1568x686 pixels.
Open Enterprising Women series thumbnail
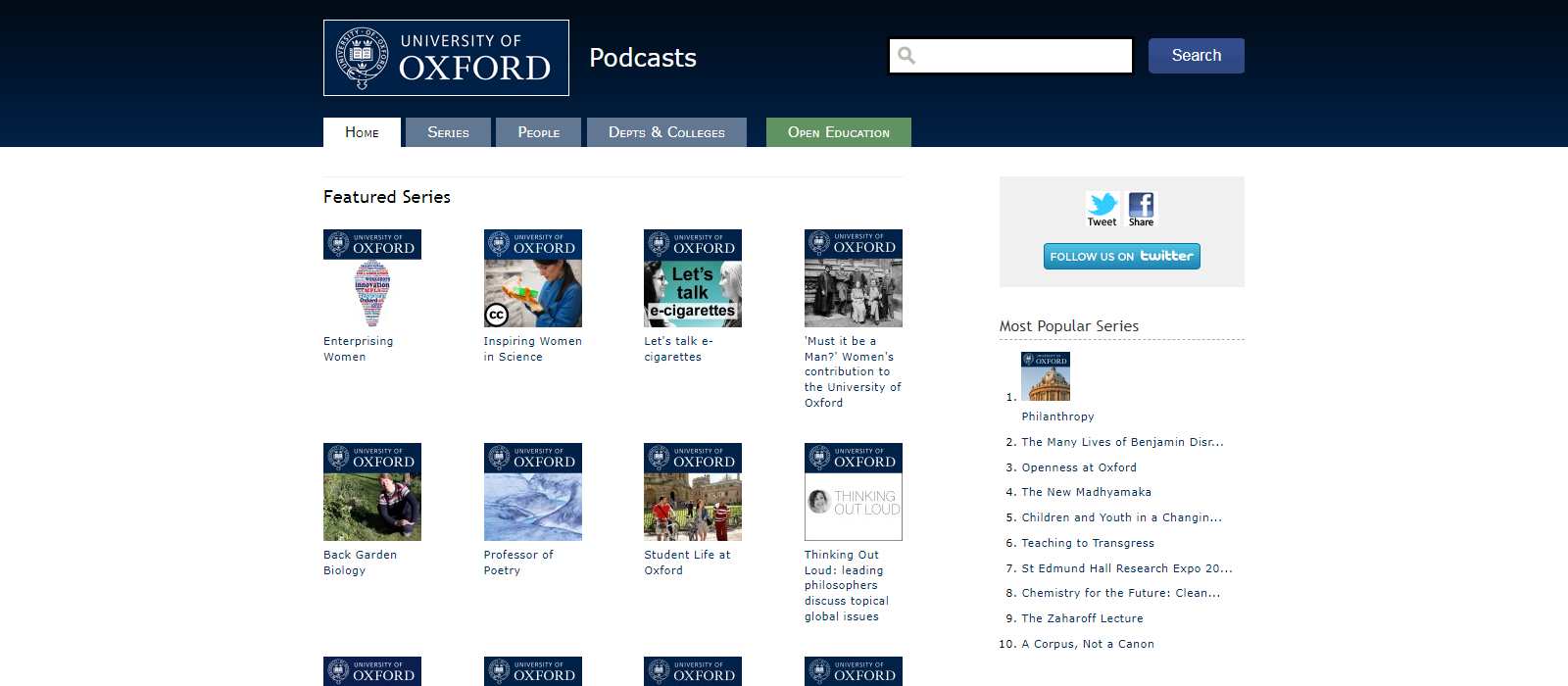pyautogui.click(x=372, y=278)
